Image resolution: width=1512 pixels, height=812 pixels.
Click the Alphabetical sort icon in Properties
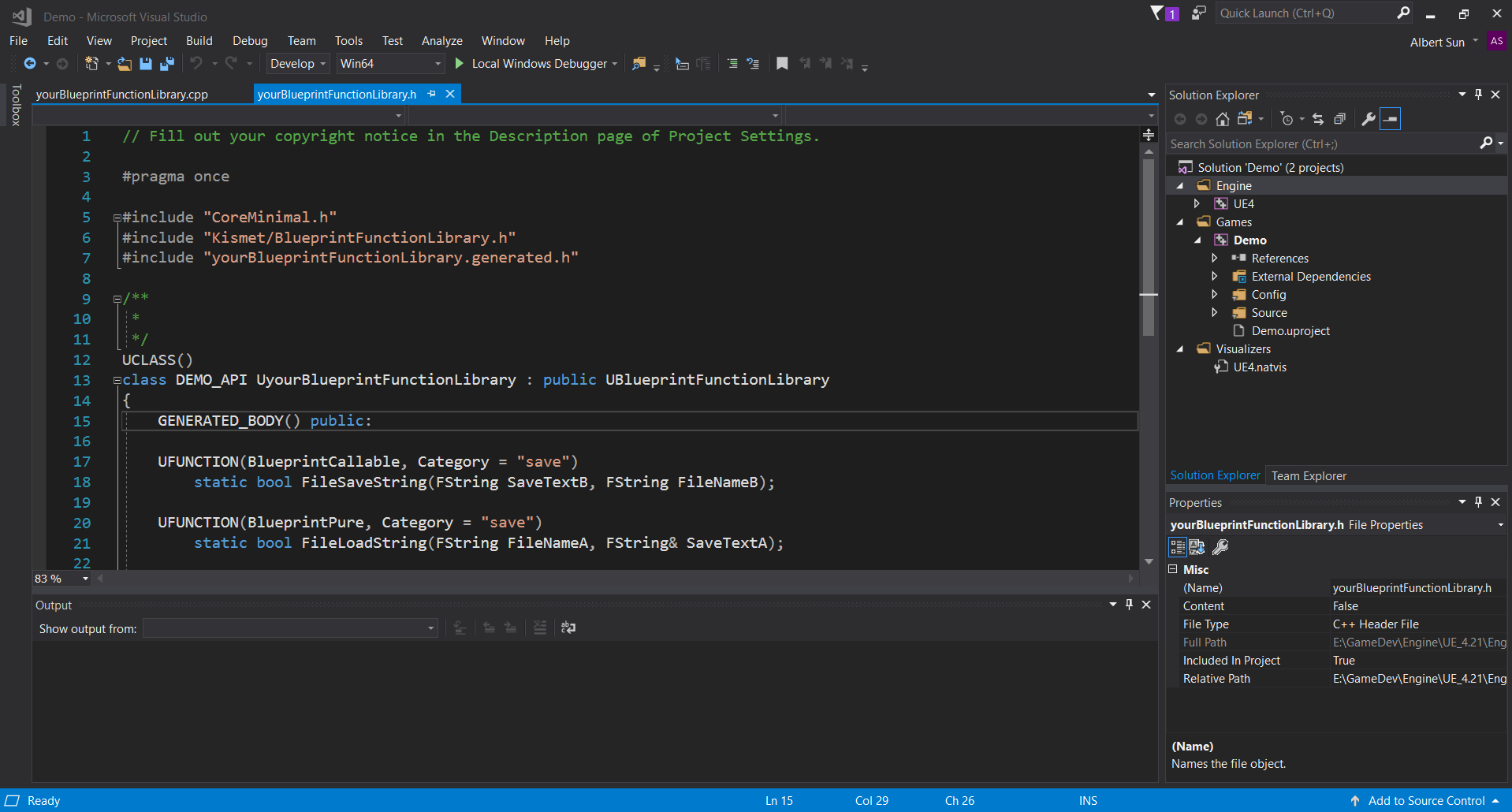tap(1197, 547)
